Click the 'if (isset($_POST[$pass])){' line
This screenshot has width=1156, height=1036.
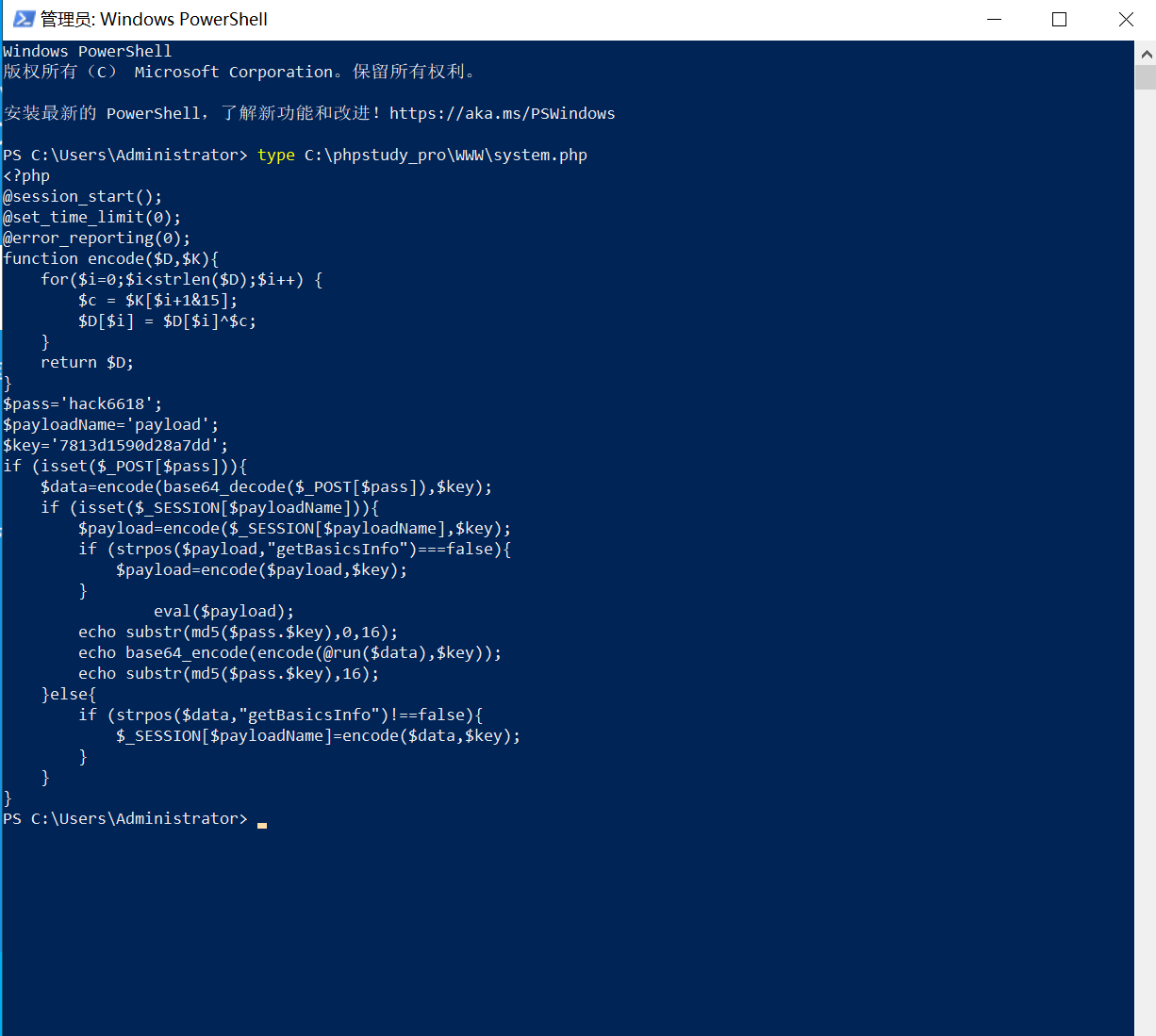(125, 466)
